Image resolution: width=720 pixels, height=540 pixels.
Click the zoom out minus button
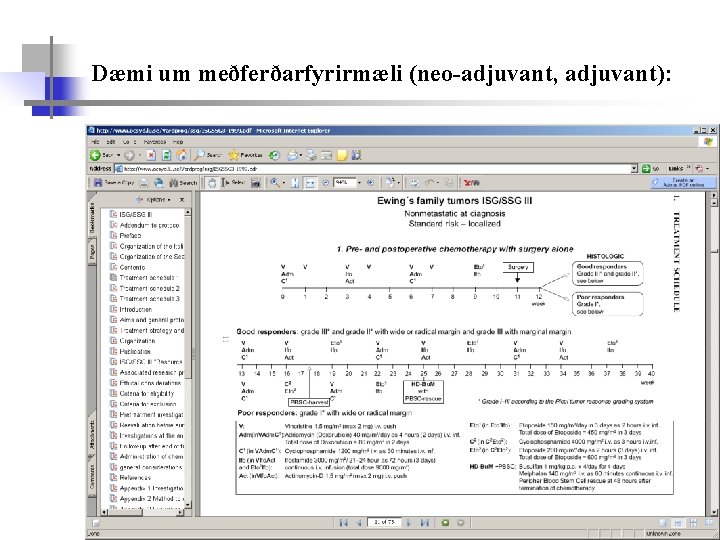point(326,183)
